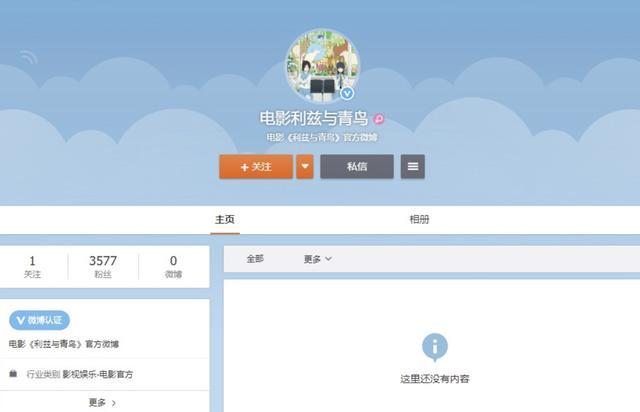Click the username 电影利兹与青鸟

[314, 118]
